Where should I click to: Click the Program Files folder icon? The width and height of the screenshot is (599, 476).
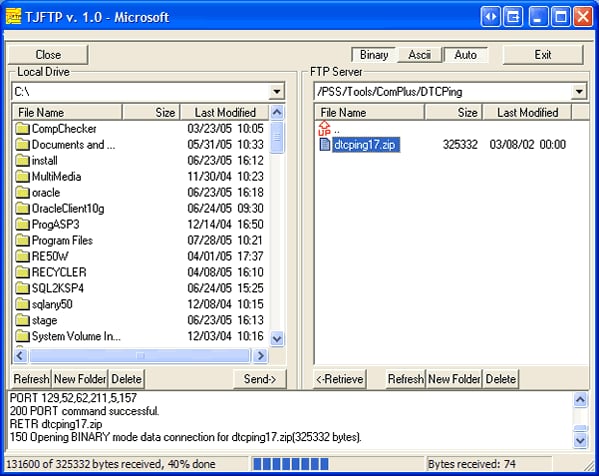click(x=22, y=240)
